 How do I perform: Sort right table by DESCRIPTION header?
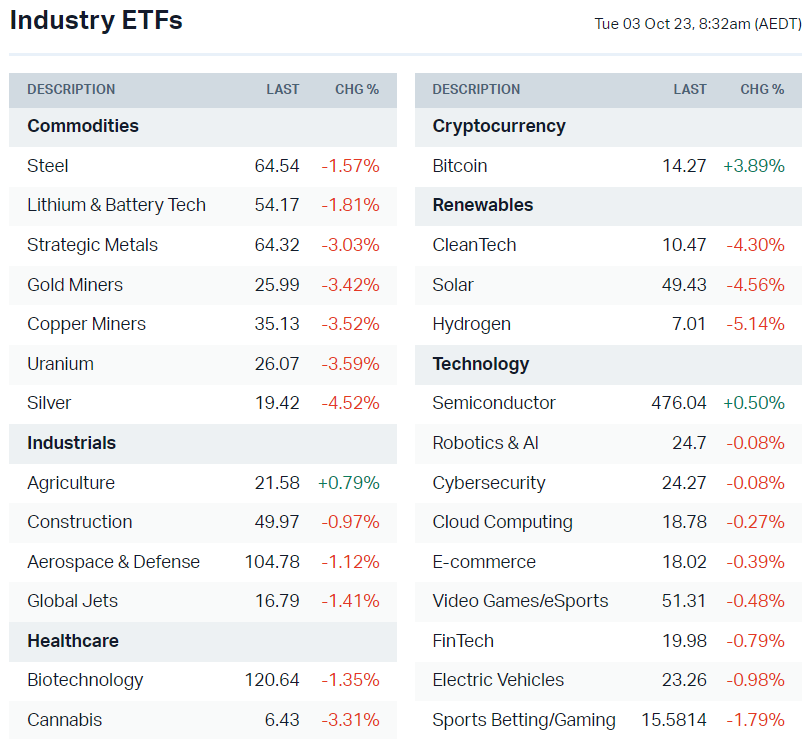tap(476, 89)
